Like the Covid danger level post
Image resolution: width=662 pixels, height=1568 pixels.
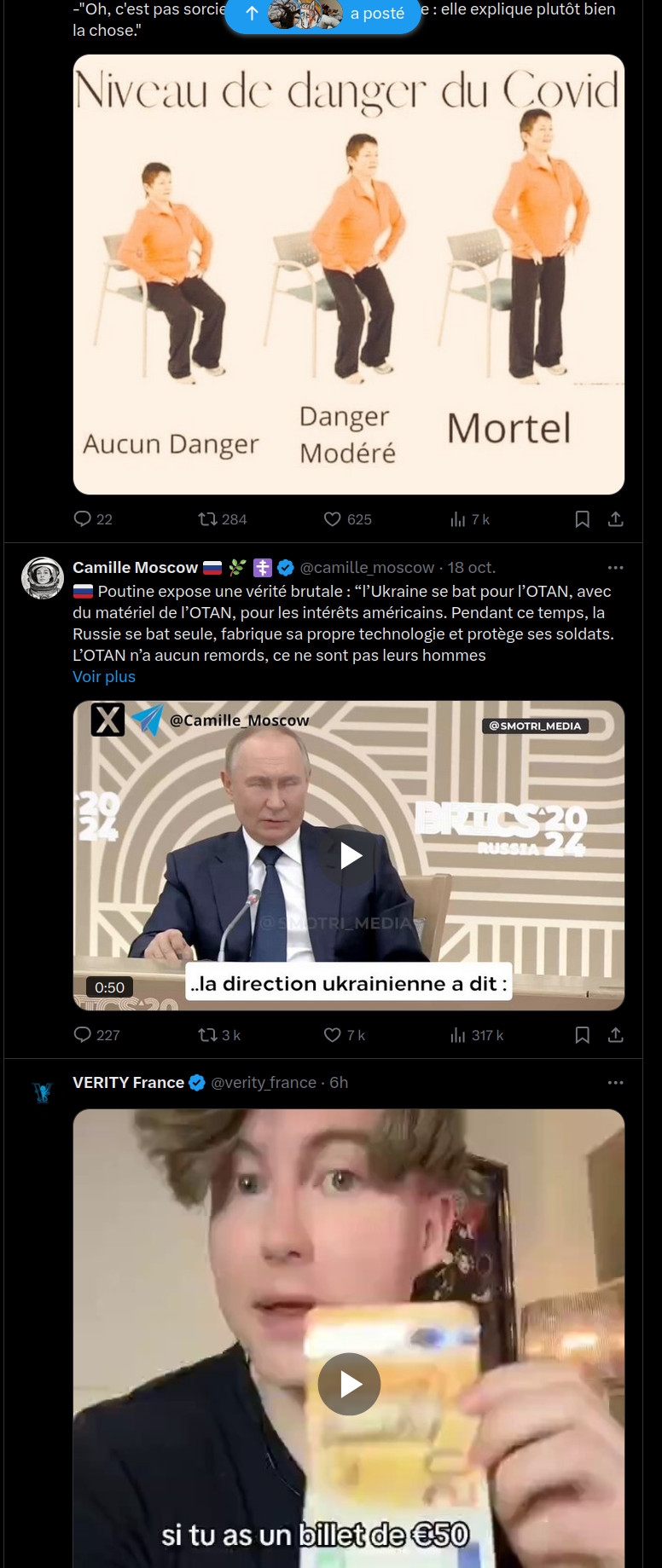pyautogui.click(x=333, y=519)
